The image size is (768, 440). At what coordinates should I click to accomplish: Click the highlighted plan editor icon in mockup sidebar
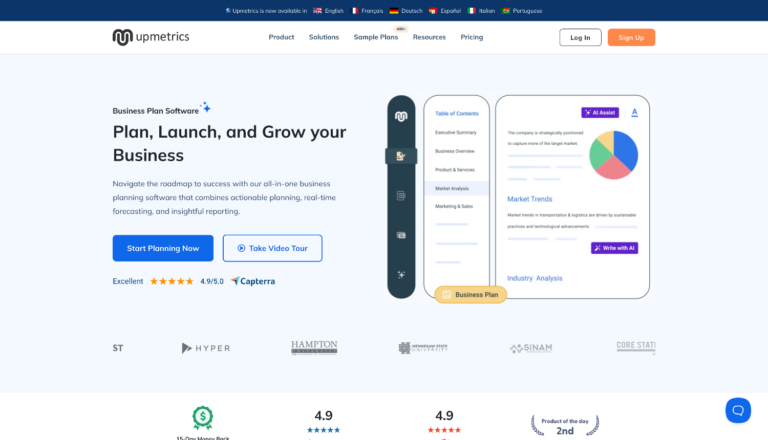point(401,156)
